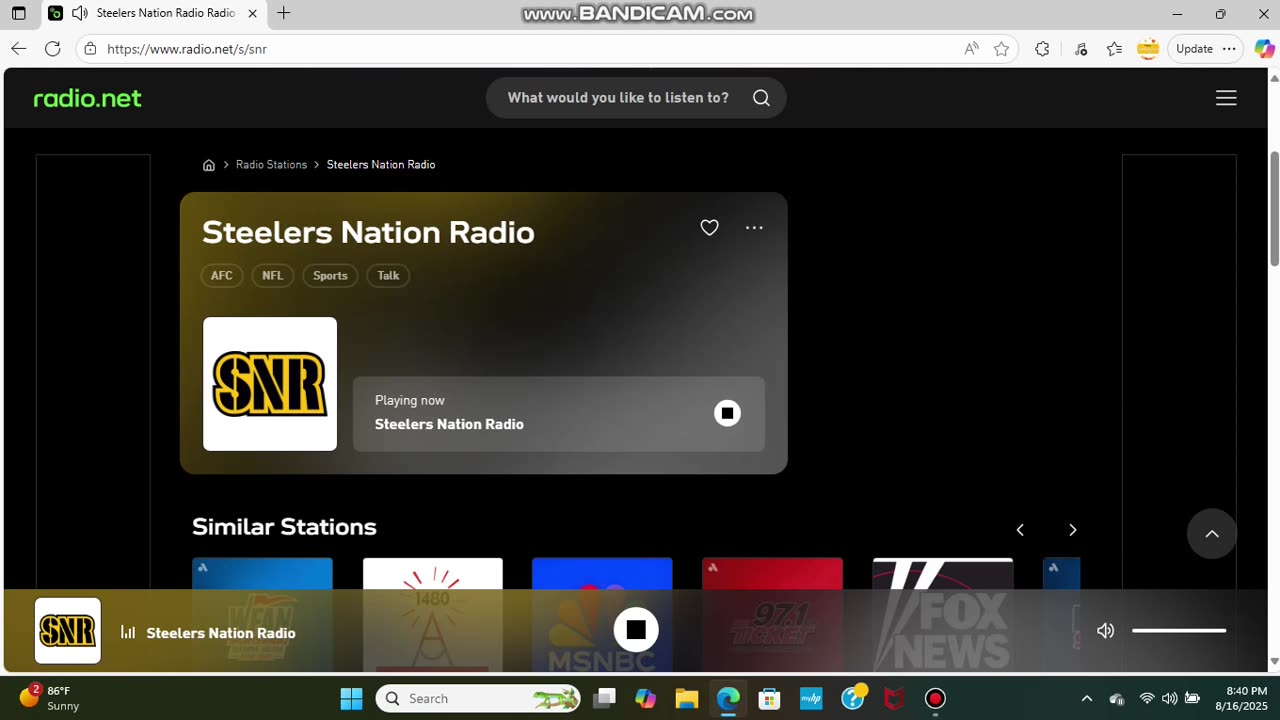Select the Sports tag
The width and height of the screenshot is (1280, 720).
pos(330,276)
